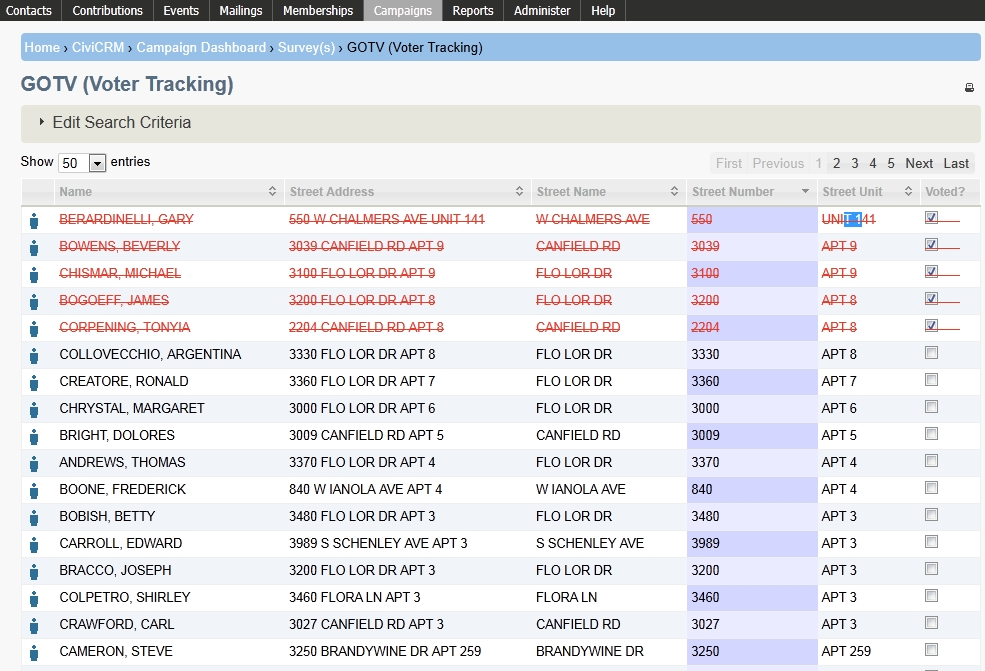
Task: Jump to page 3 of results
Action: (x=854, y=164)
